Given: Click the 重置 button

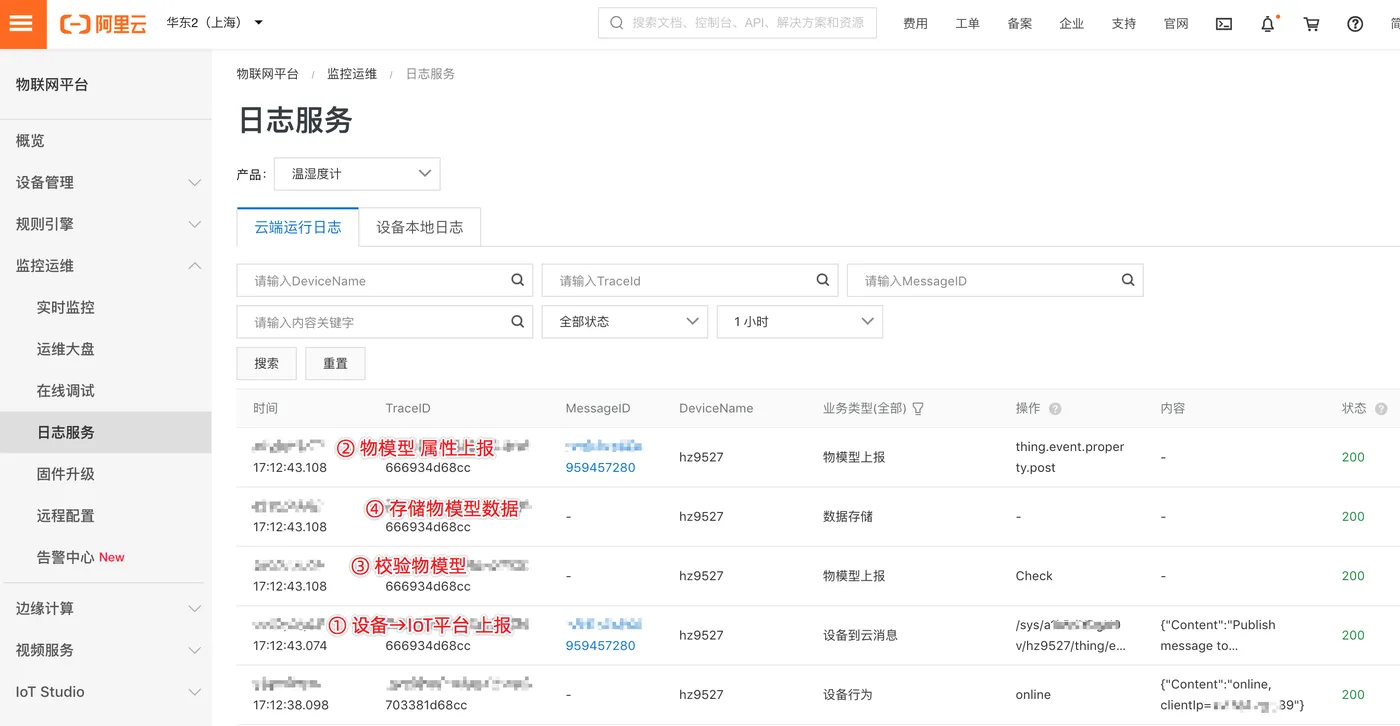Looking at the screenshot, I should [335, 363].
